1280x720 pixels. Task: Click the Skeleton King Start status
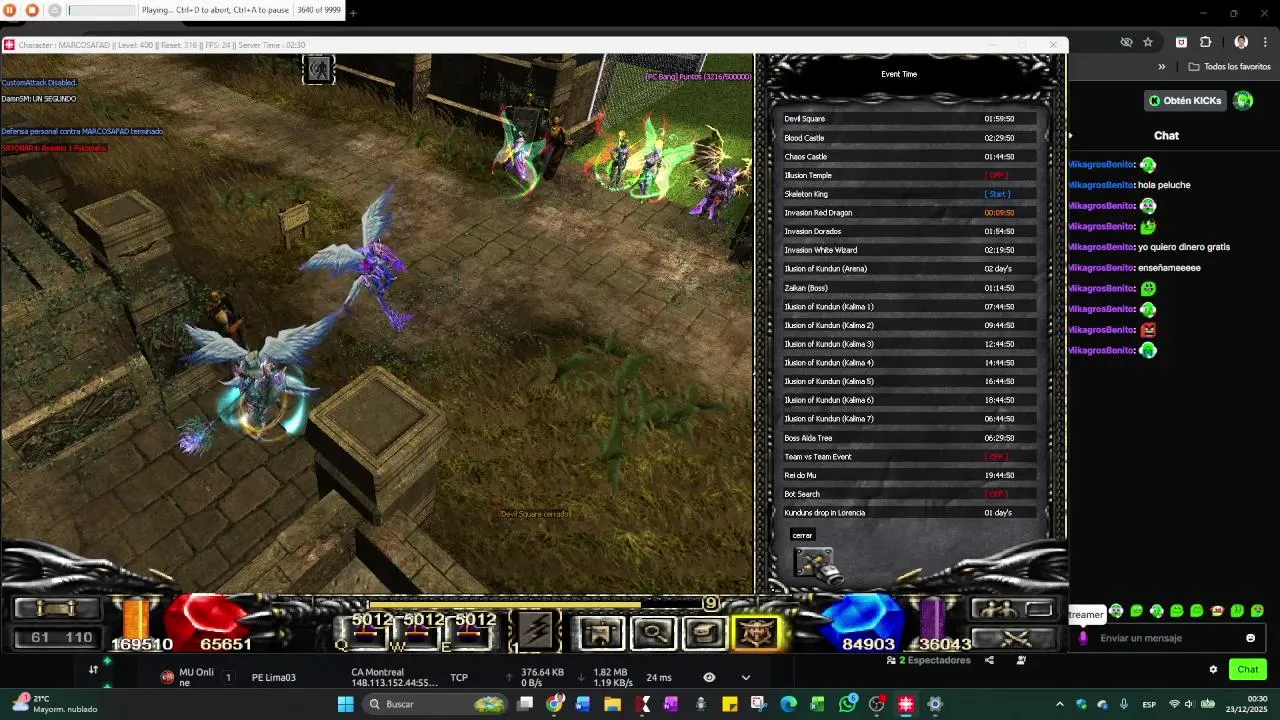pos(997,194)
